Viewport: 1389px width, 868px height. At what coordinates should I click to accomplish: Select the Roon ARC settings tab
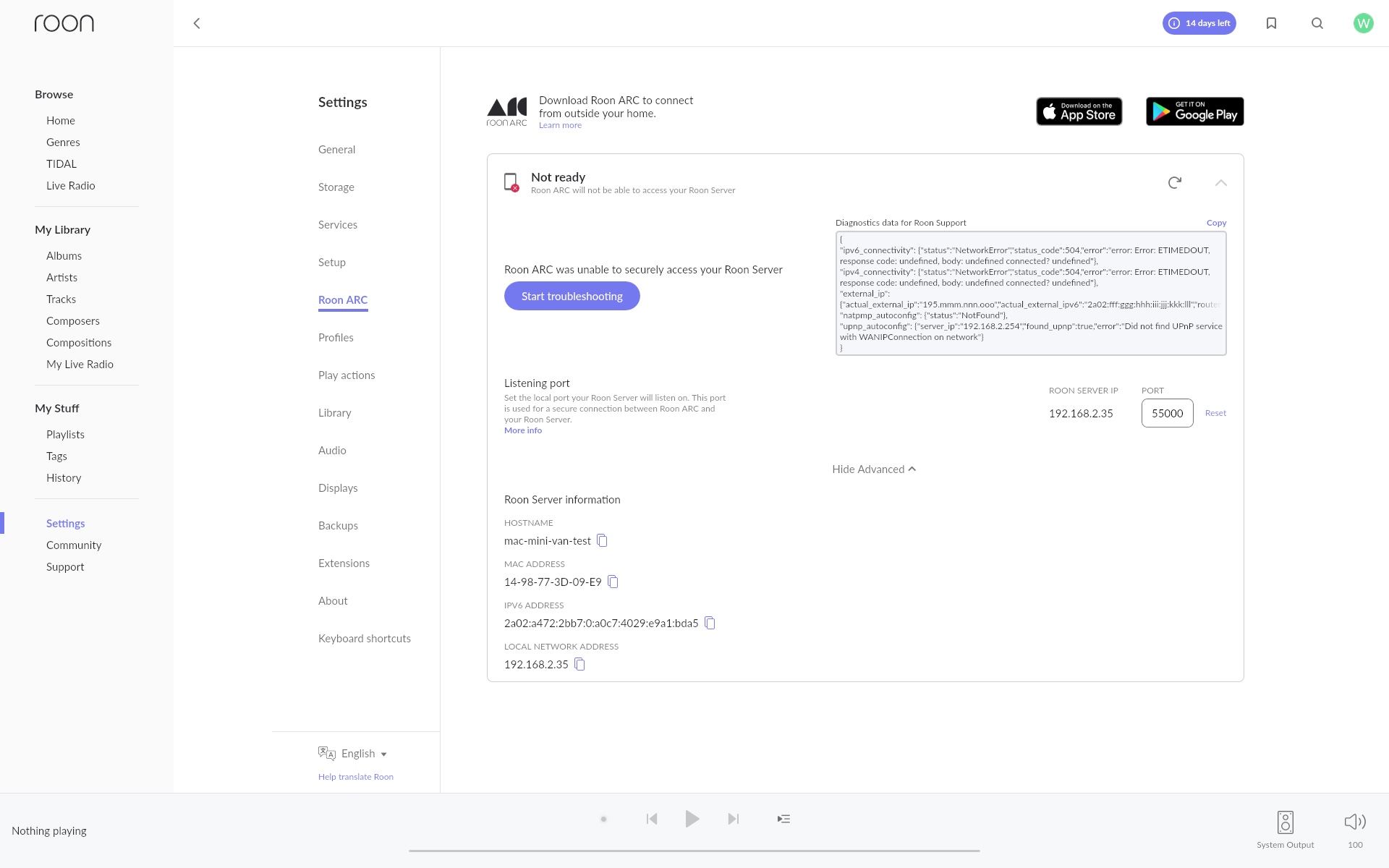(343, 300)
